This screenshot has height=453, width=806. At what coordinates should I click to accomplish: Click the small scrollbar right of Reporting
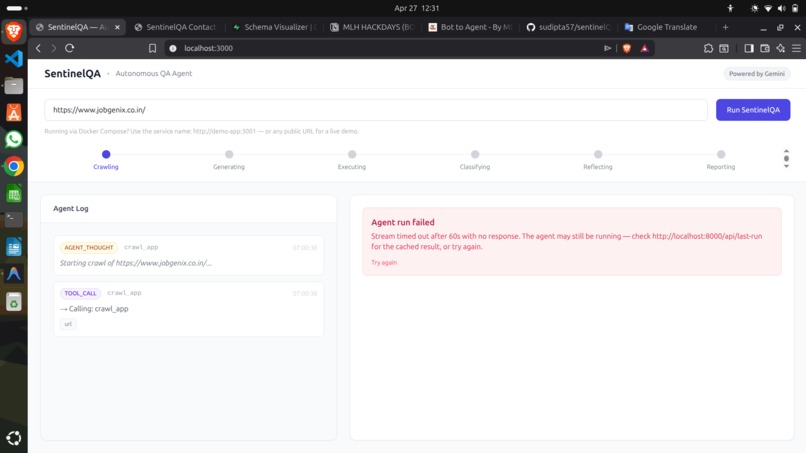point(786,159)
